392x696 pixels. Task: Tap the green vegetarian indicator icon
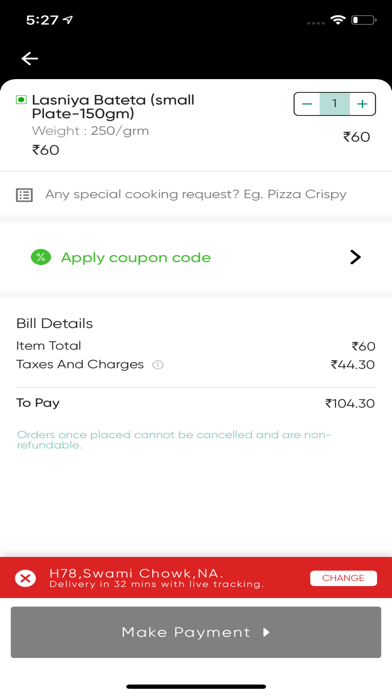tap(21, 99)
